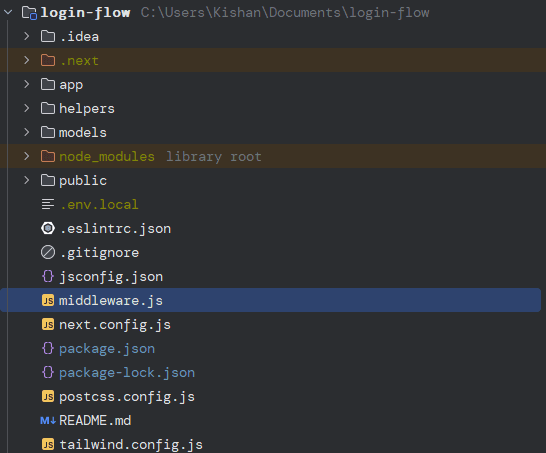Click the helpers folder icon
Screen dimensions: 546x453
pyautogui.click(x=48, y=108)
